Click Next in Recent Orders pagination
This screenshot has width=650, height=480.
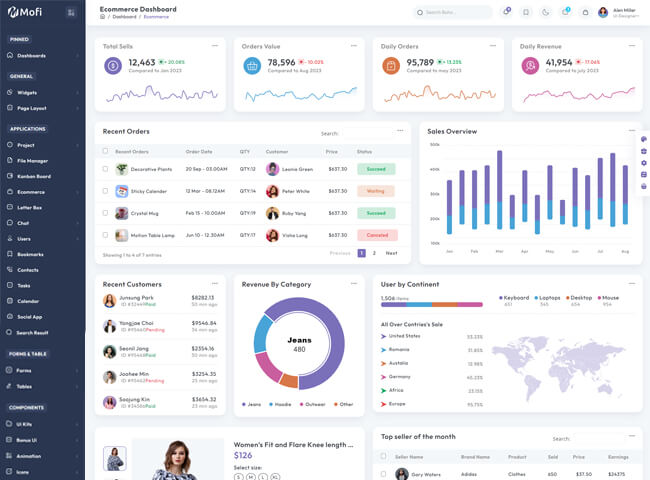click(x=391, y=253)
